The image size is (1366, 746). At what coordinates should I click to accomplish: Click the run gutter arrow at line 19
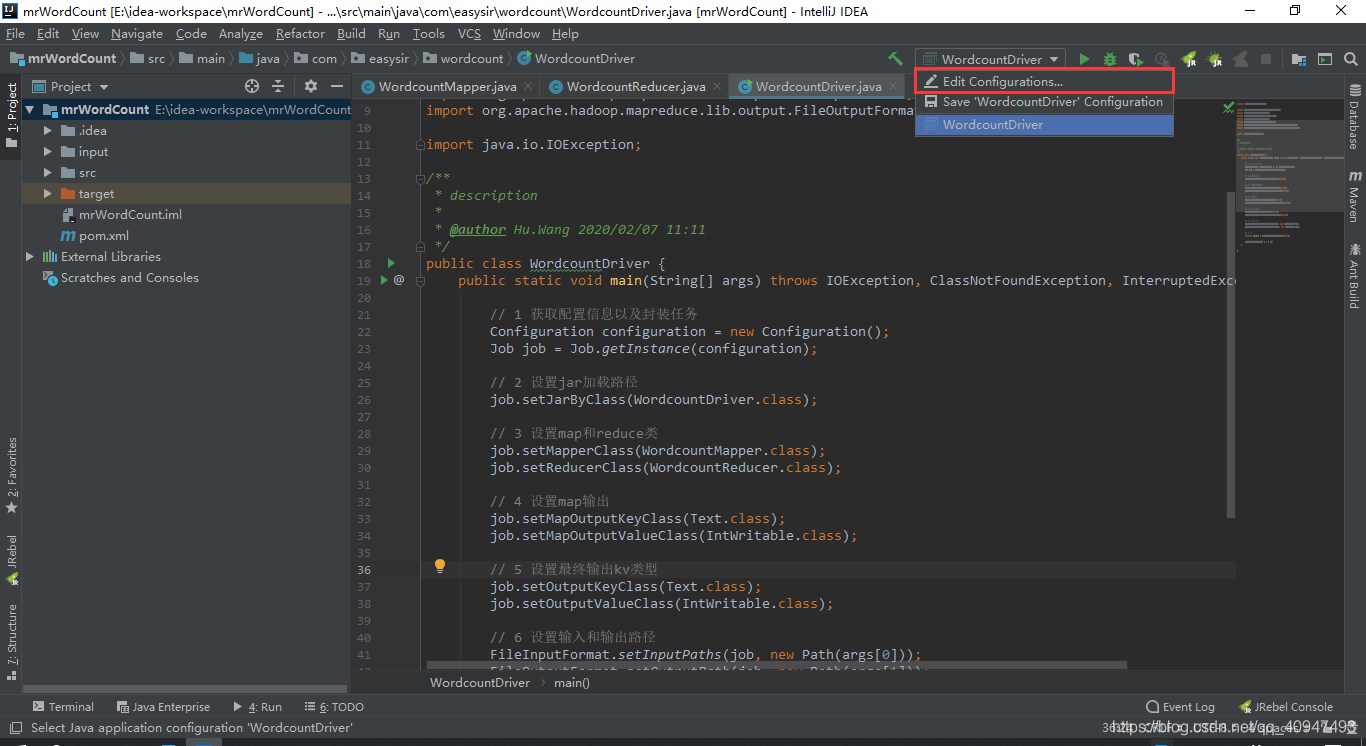[x=384, y=280]
